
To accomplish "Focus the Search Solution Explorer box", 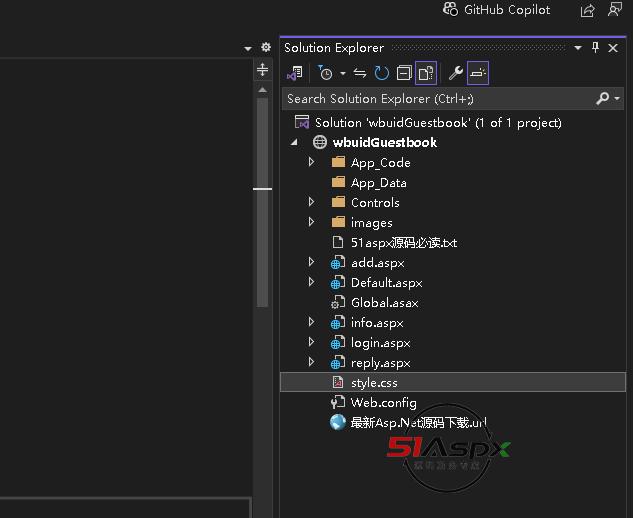I will [438, 99].
